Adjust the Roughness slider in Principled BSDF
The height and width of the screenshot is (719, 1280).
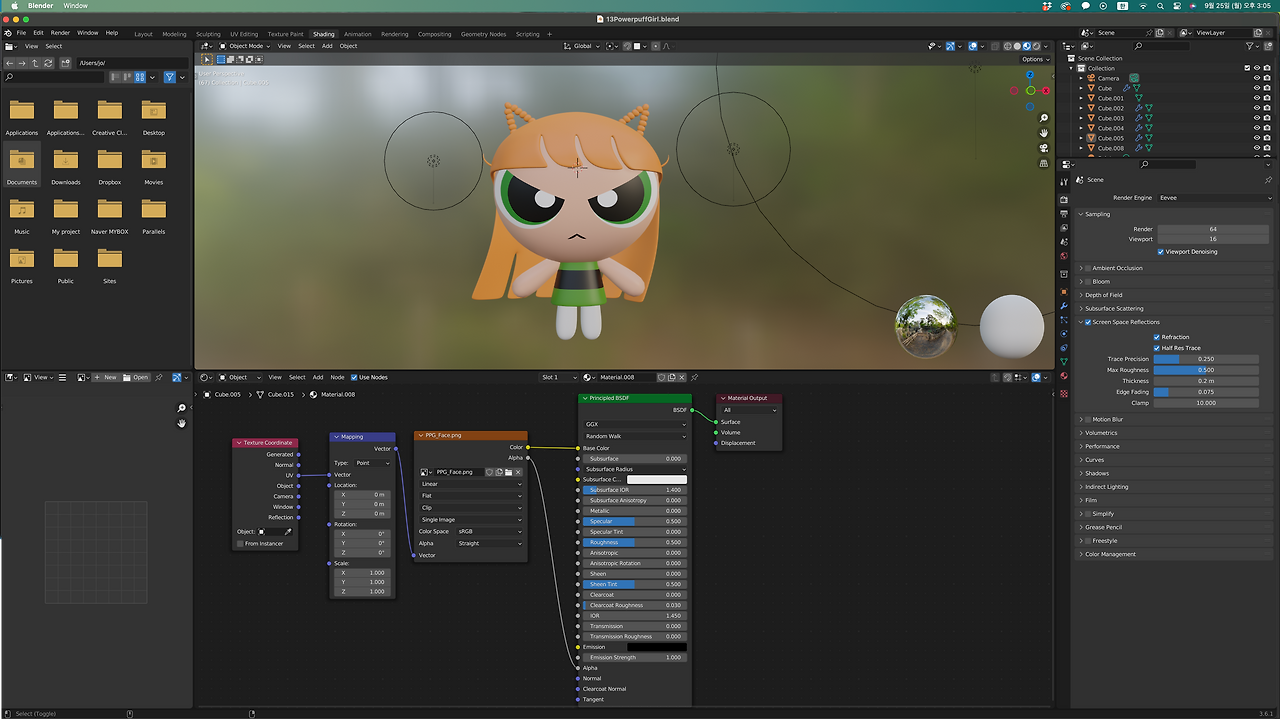tap(635, 542)
